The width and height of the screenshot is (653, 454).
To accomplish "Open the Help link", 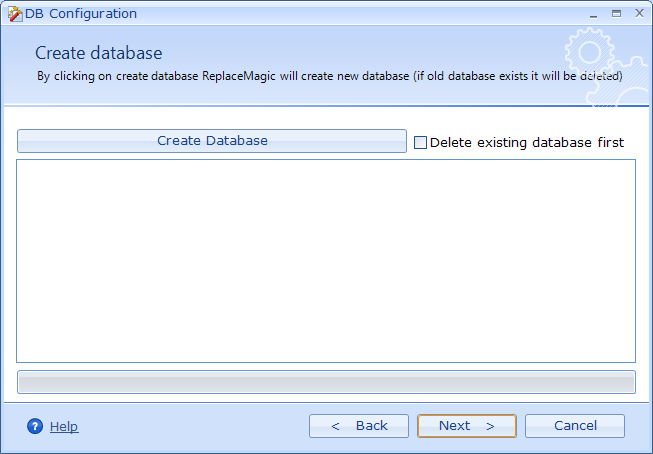I will click(x=63, y=426).
